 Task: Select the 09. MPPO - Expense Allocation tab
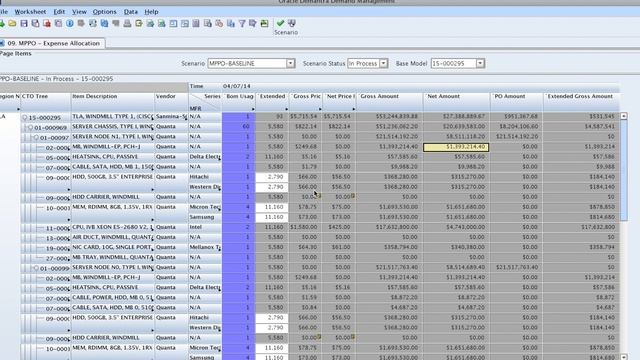coord(52,43)
